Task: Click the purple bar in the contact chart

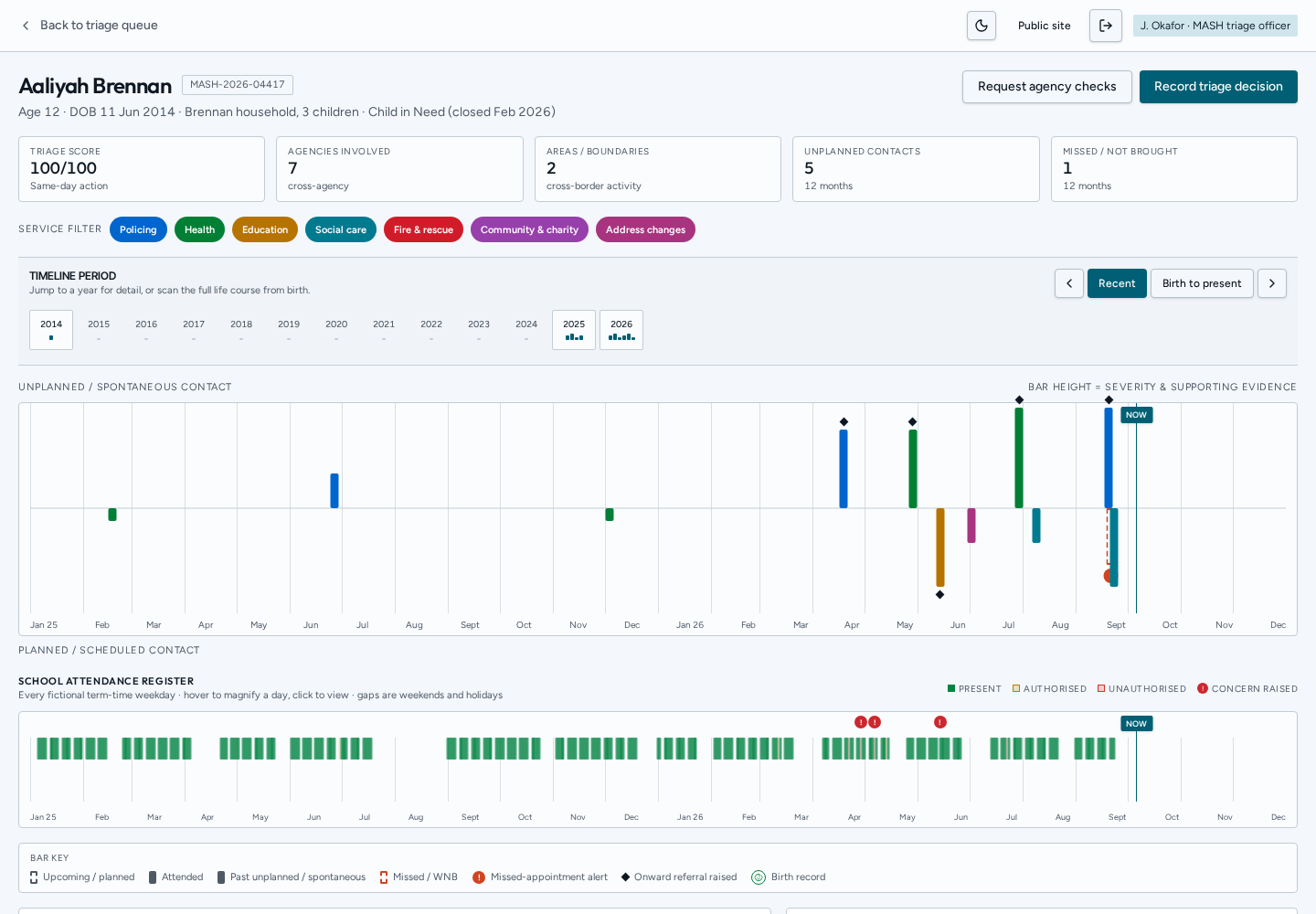Action: click(x=971, y=526)
